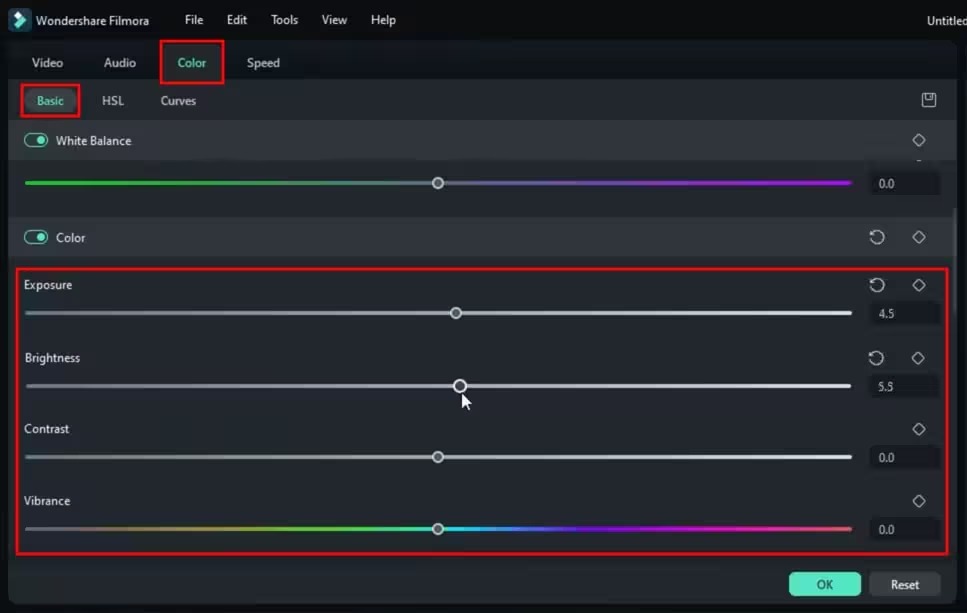Switch to the Speed tab
The image size is (967, 613).
point(263,63)
